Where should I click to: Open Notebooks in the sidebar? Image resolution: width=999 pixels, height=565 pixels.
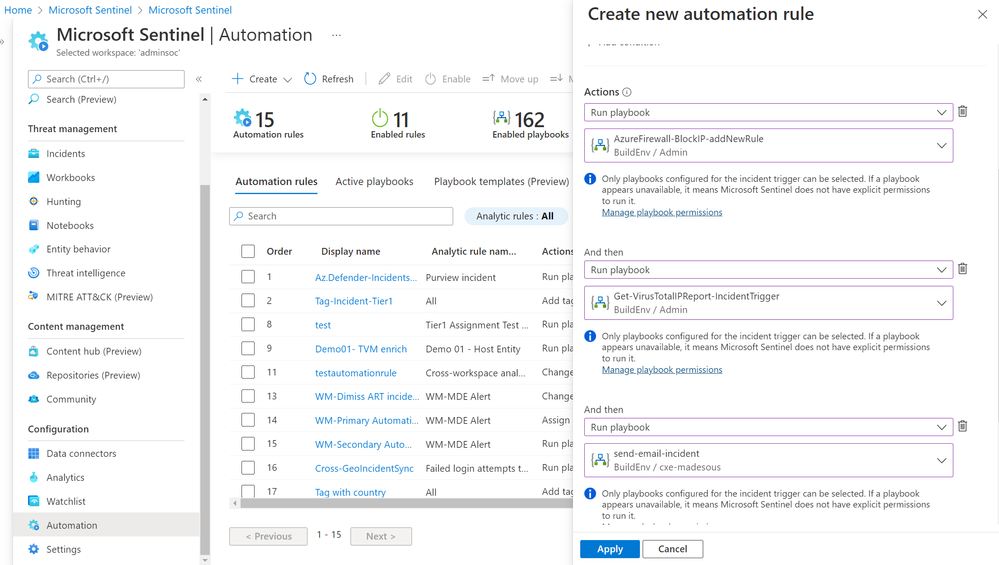pyautogui.click(x=69, y=225)
